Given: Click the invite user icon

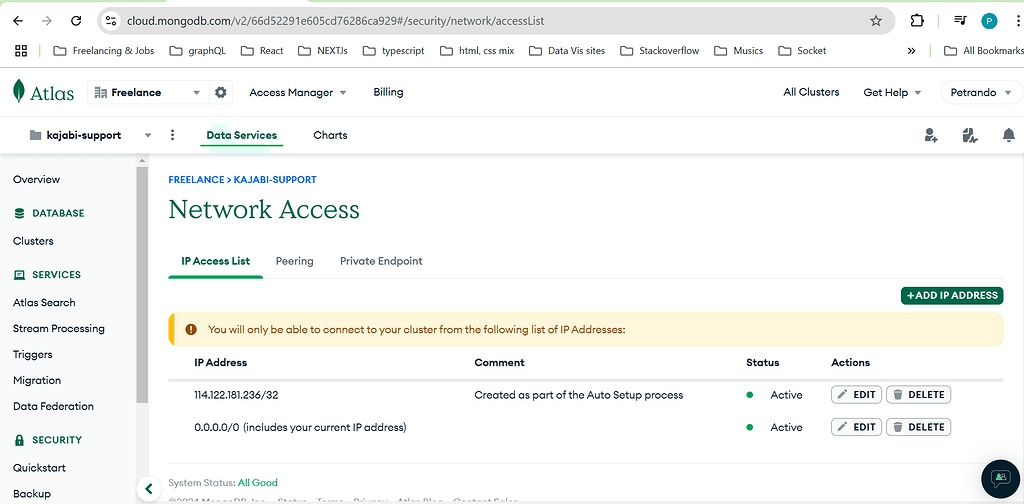Looking at the screenshot, I should pos(931,135).
